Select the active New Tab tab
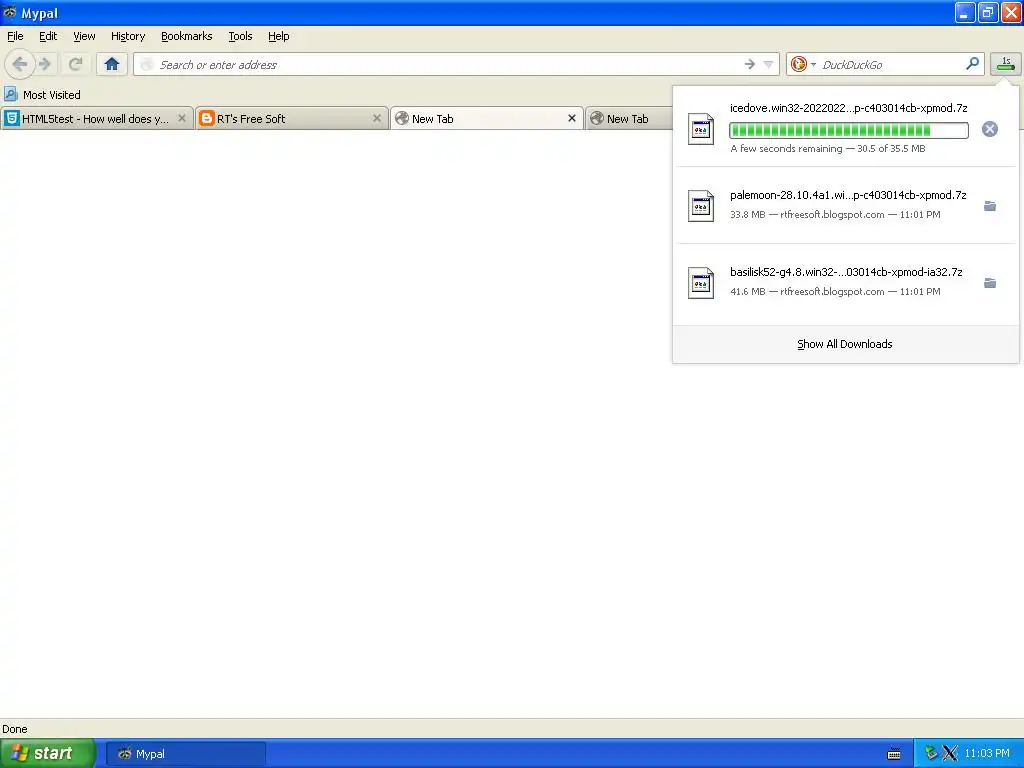The height and width of the screenshot is (768, 1024). pyautogui.click(x=486, y=118)
